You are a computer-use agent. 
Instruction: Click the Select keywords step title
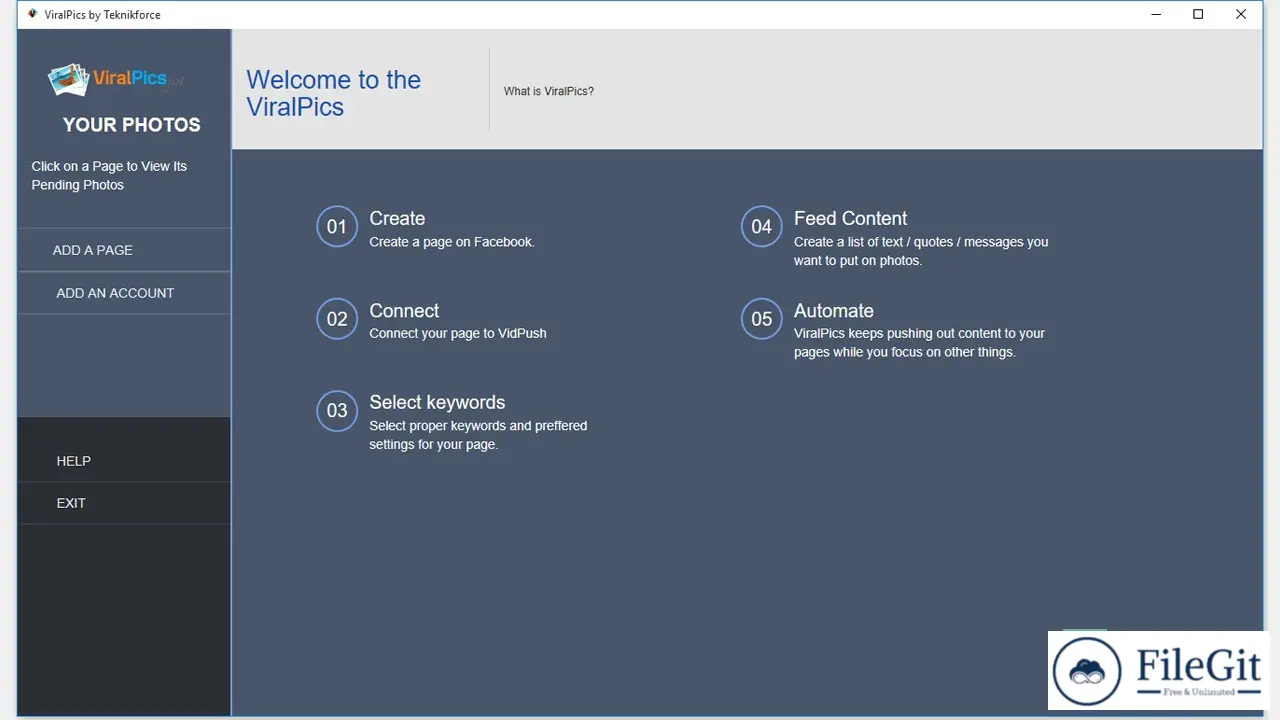pyautogui.click(x=437, y=402)
